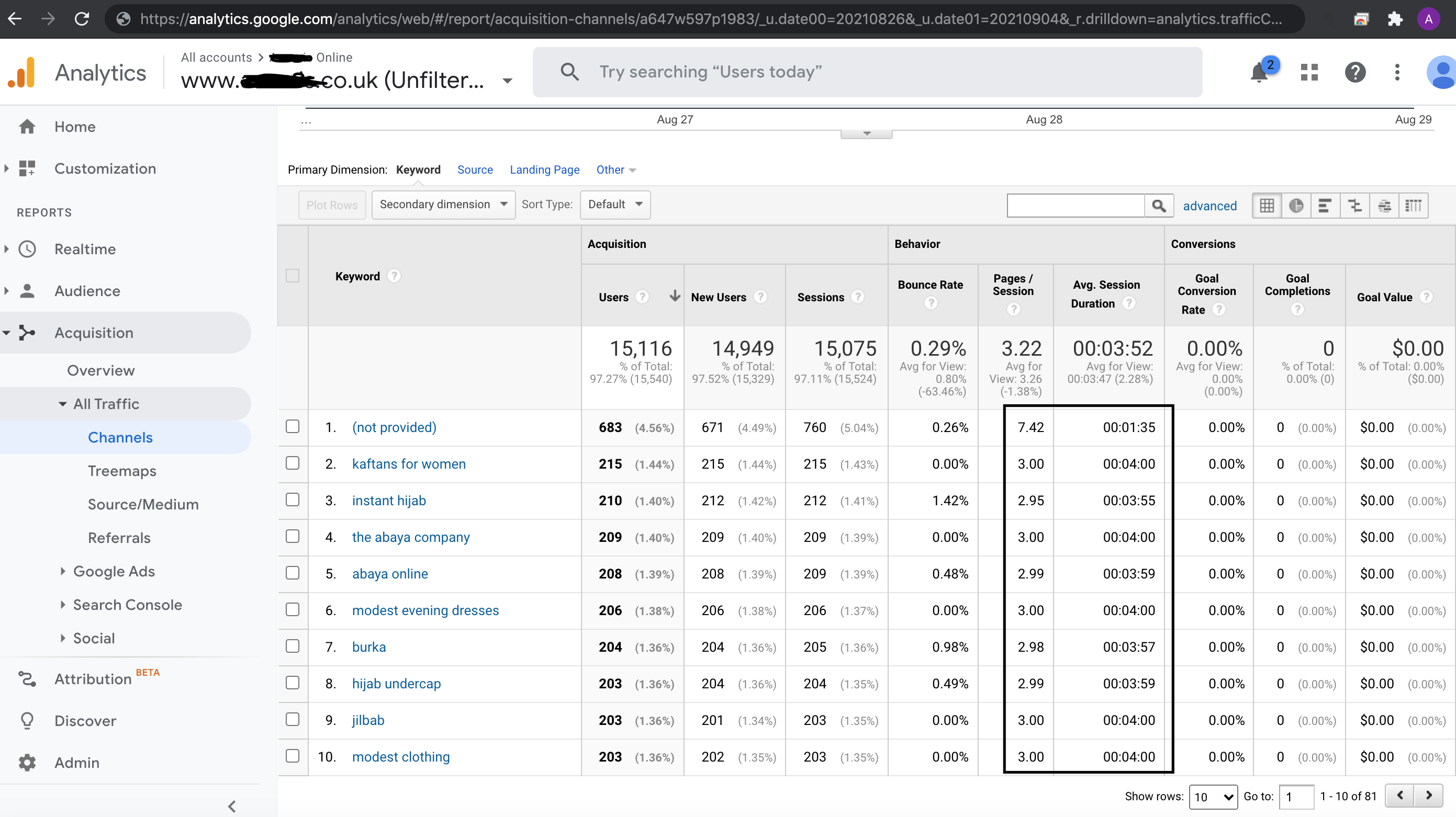The image size is (1456, 817).
Task: Select all rows with the header checkbox
Action: pos(292,276)
